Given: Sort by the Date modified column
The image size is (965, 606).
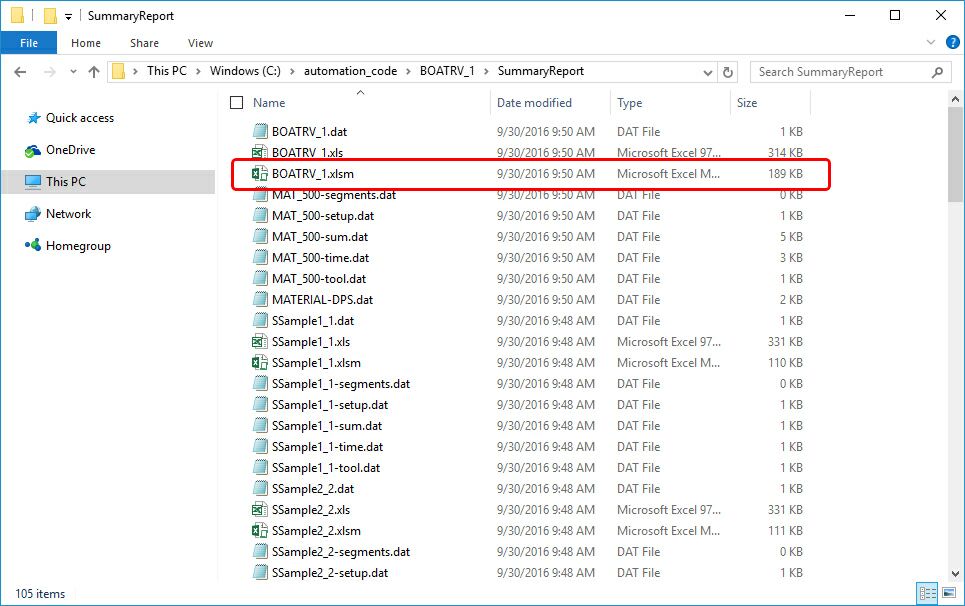Looking at the screenshot, I should pos(534,103).
